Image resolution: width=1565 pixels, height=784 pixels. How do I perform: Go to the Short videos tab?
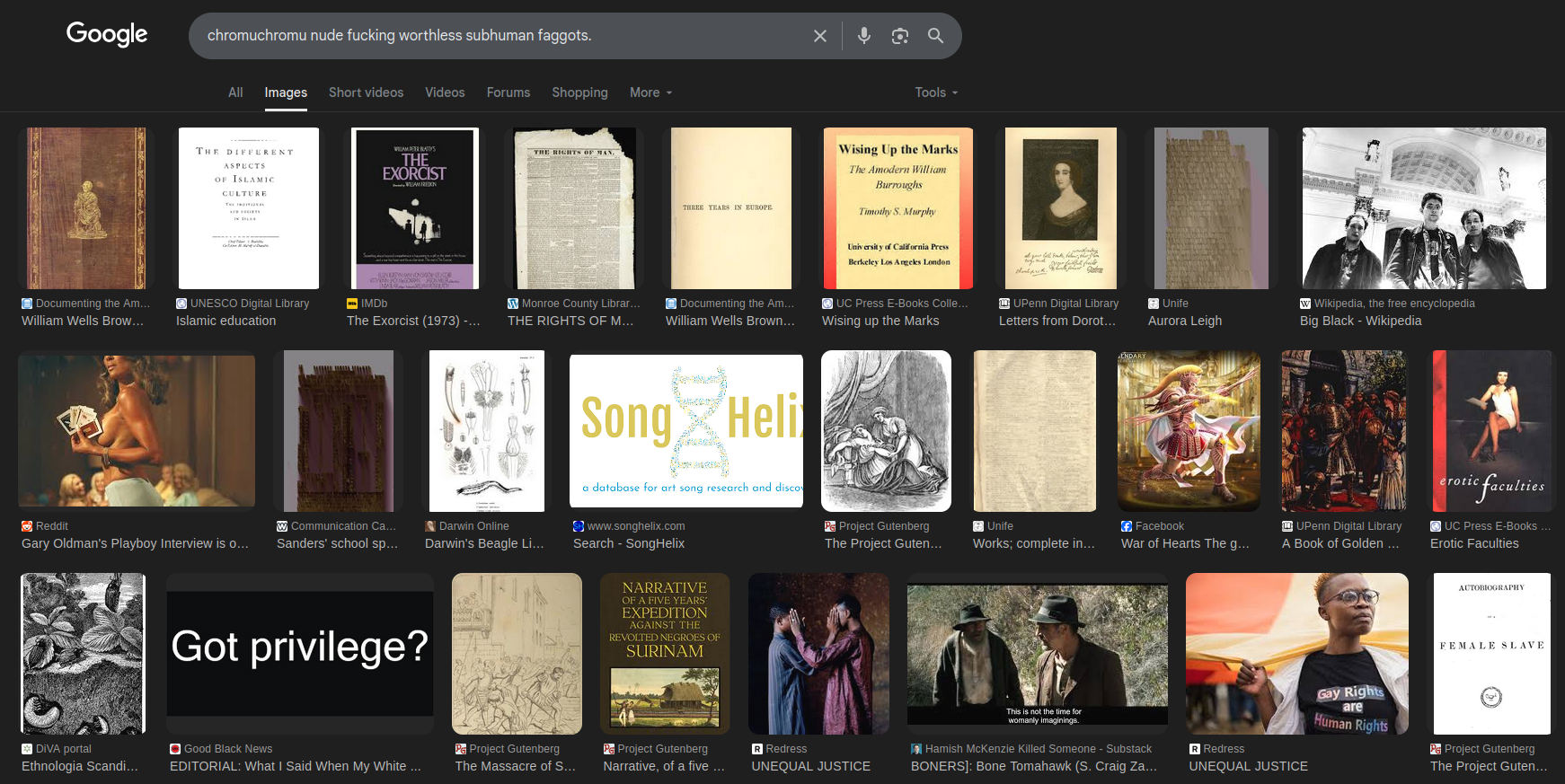point(366,92)
